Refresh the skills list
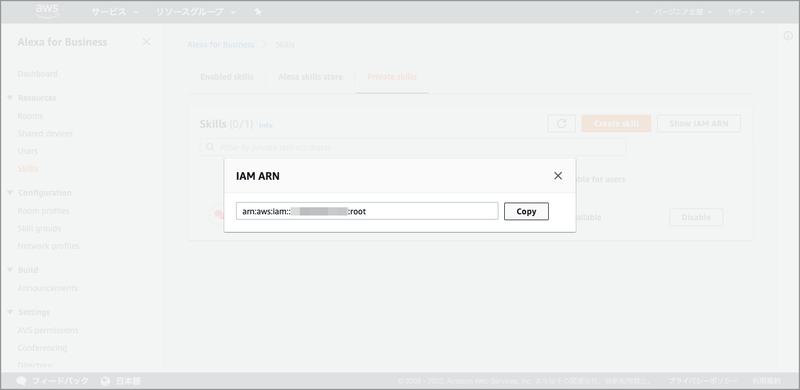Screen dimensions: 800x390 [561, 124]
